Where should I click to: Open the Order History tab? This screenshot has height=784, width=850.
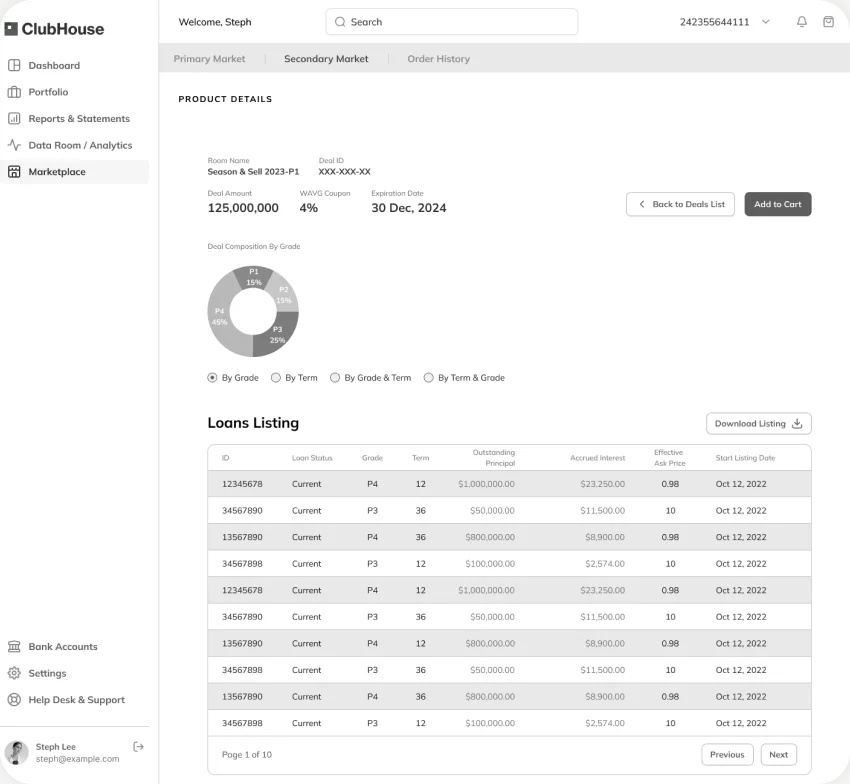439,59
